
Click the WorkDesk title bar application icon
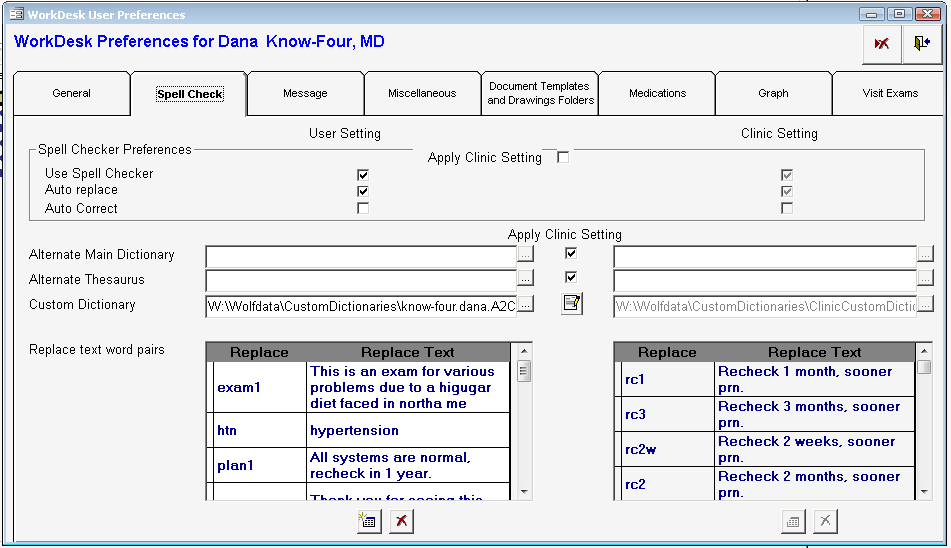16,14
